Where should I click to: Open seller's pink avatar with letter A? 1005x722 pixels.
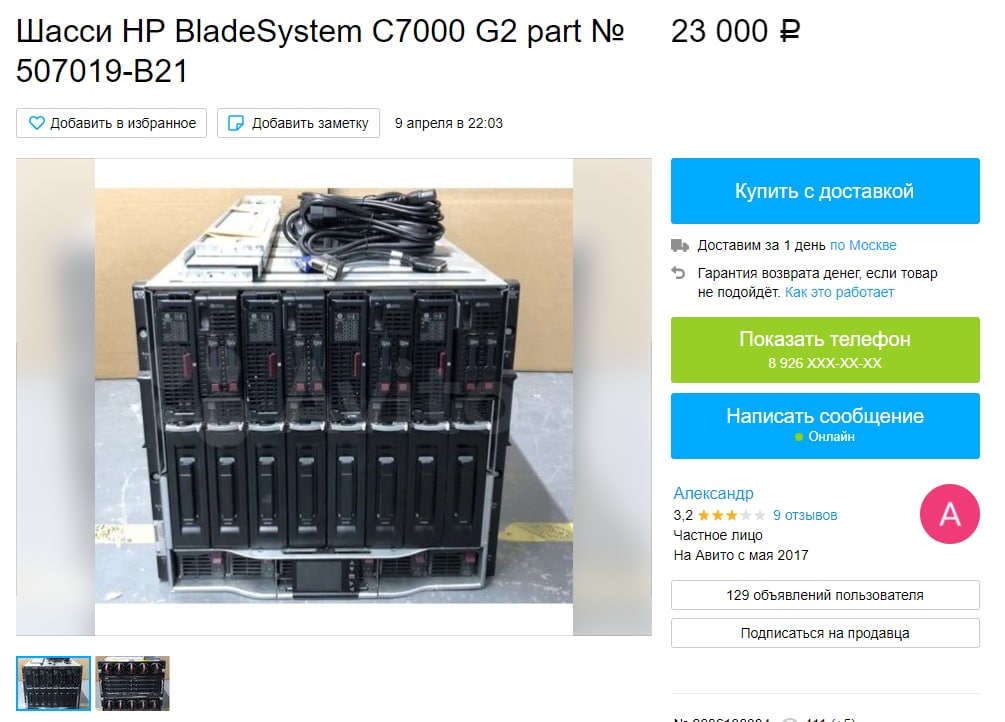click(949, 514)
